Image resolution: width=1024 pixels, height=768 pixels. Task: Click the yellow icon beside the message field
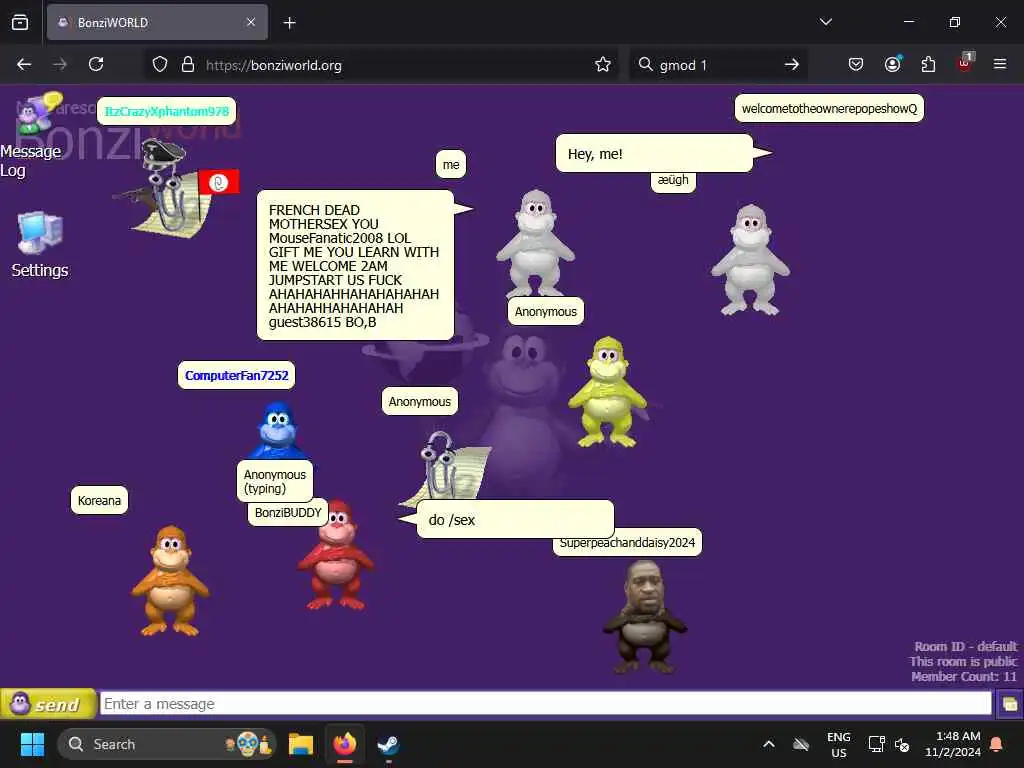[x=1009, y=705]
